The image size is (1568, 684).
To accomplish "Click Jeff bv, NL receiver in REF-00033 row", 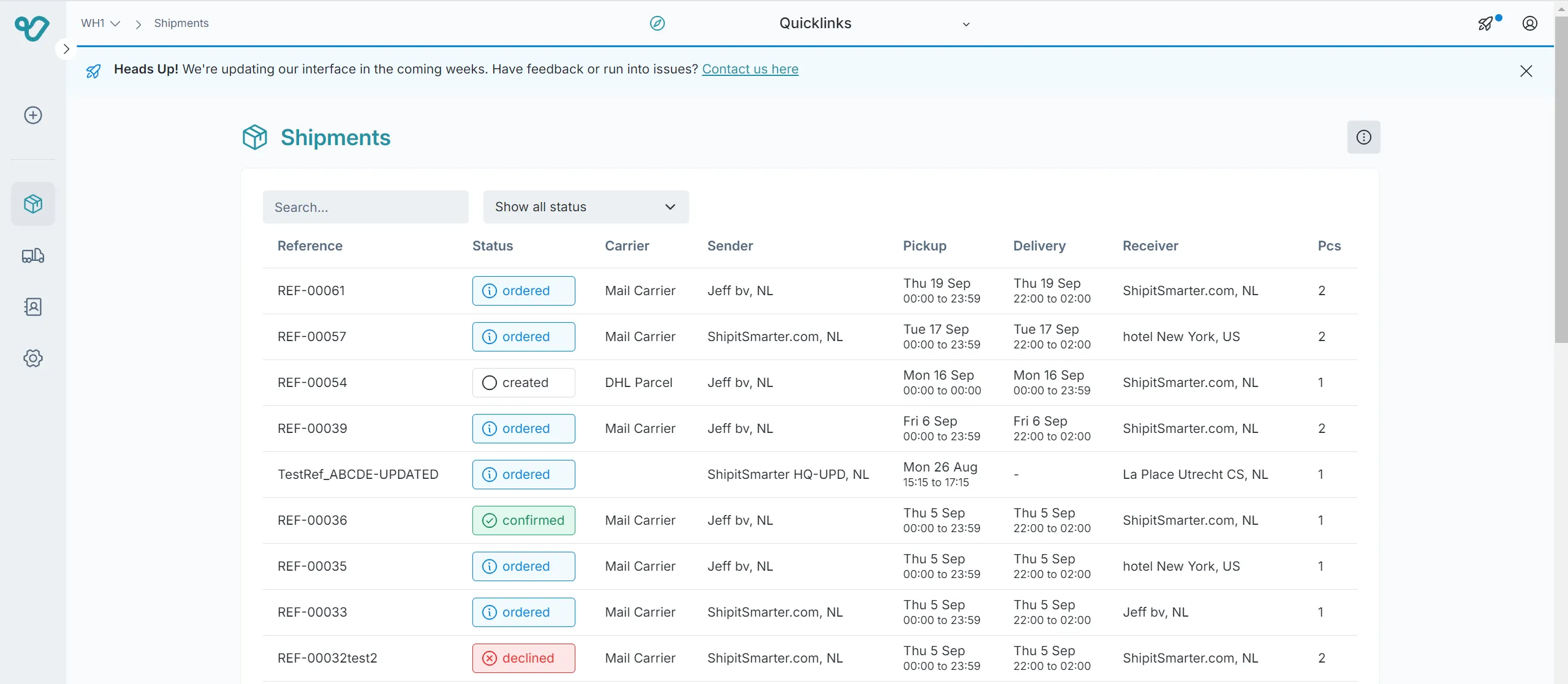I will [x=1155, y=612].
